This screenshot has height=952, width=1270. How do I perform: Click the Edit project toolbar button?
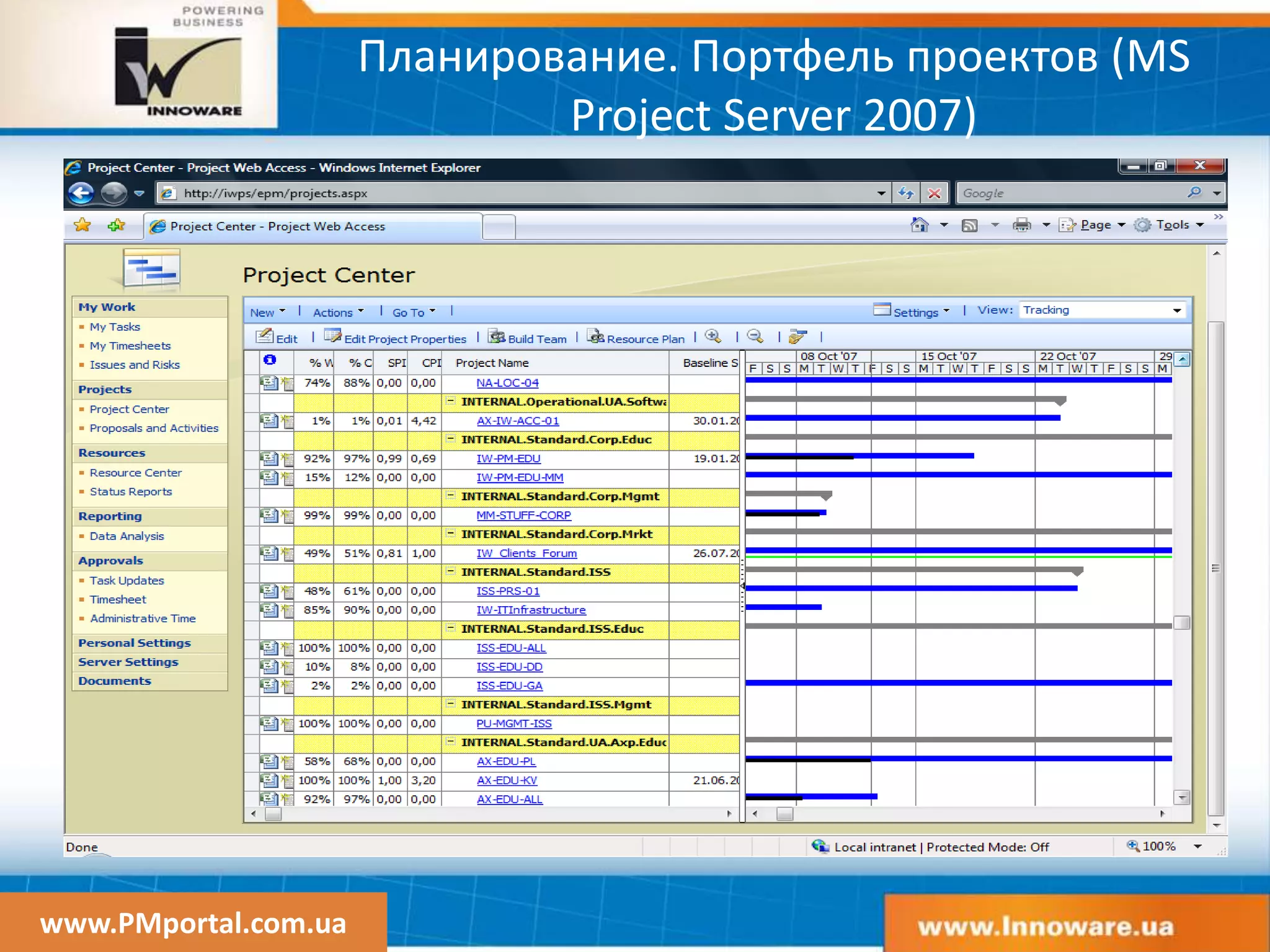(277, 337)
